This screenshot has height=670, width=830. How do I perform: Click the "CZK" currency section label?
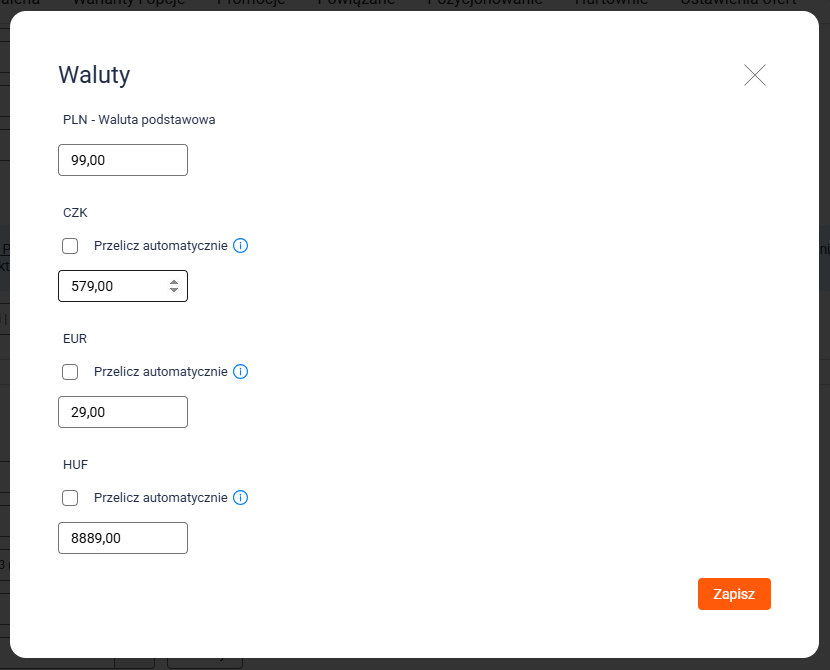point(76,213)
